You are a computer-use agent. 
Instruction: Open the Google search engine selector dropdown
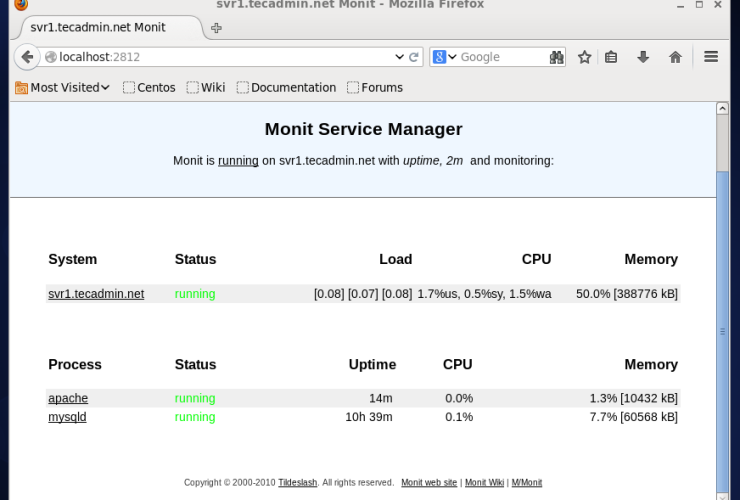[444, 57]
